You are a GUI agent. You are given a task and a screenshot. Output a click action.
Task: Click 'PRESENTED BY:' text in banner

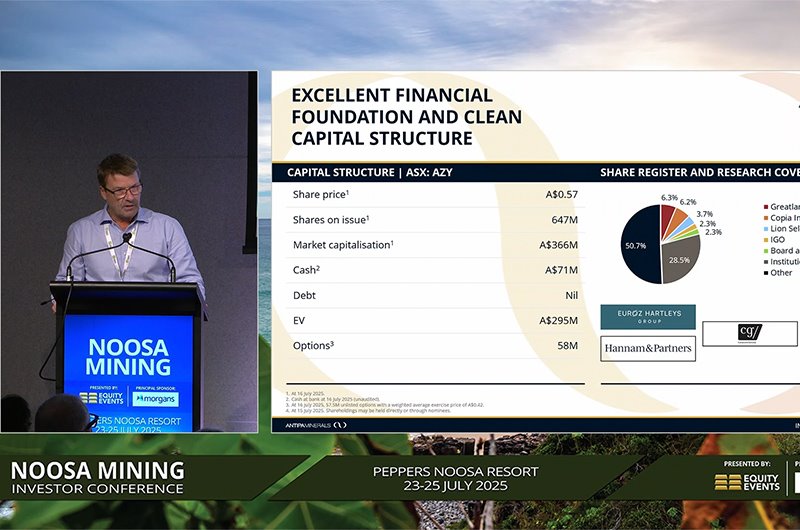point(747,464)
